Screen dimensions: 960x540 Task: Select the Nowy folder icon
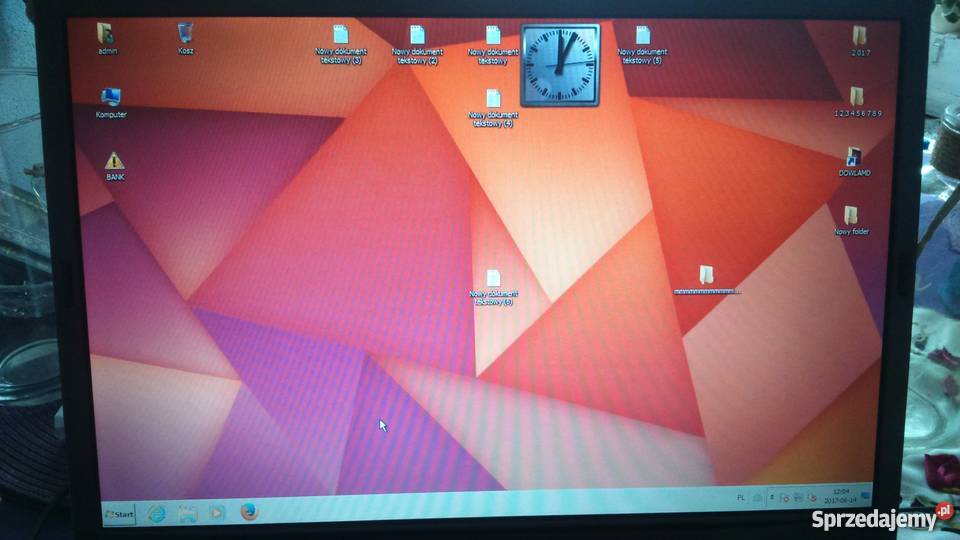tap(851, 216)
